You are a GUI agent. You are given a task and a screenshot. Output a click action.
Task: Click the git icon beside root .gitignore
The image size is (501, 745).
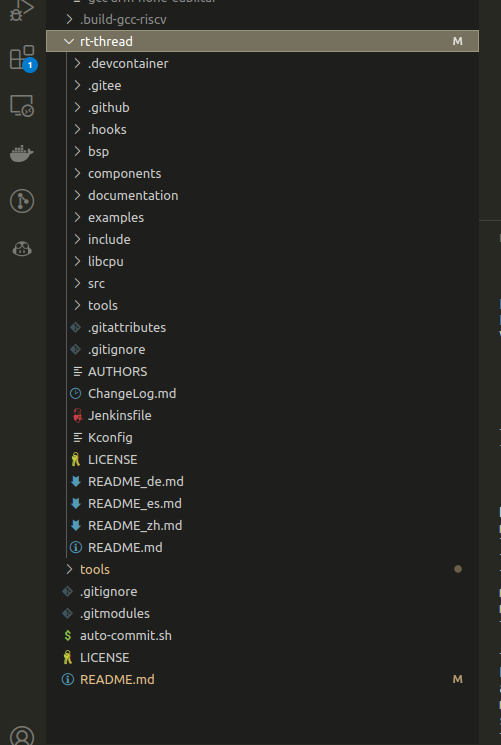[x=67, y=592]
